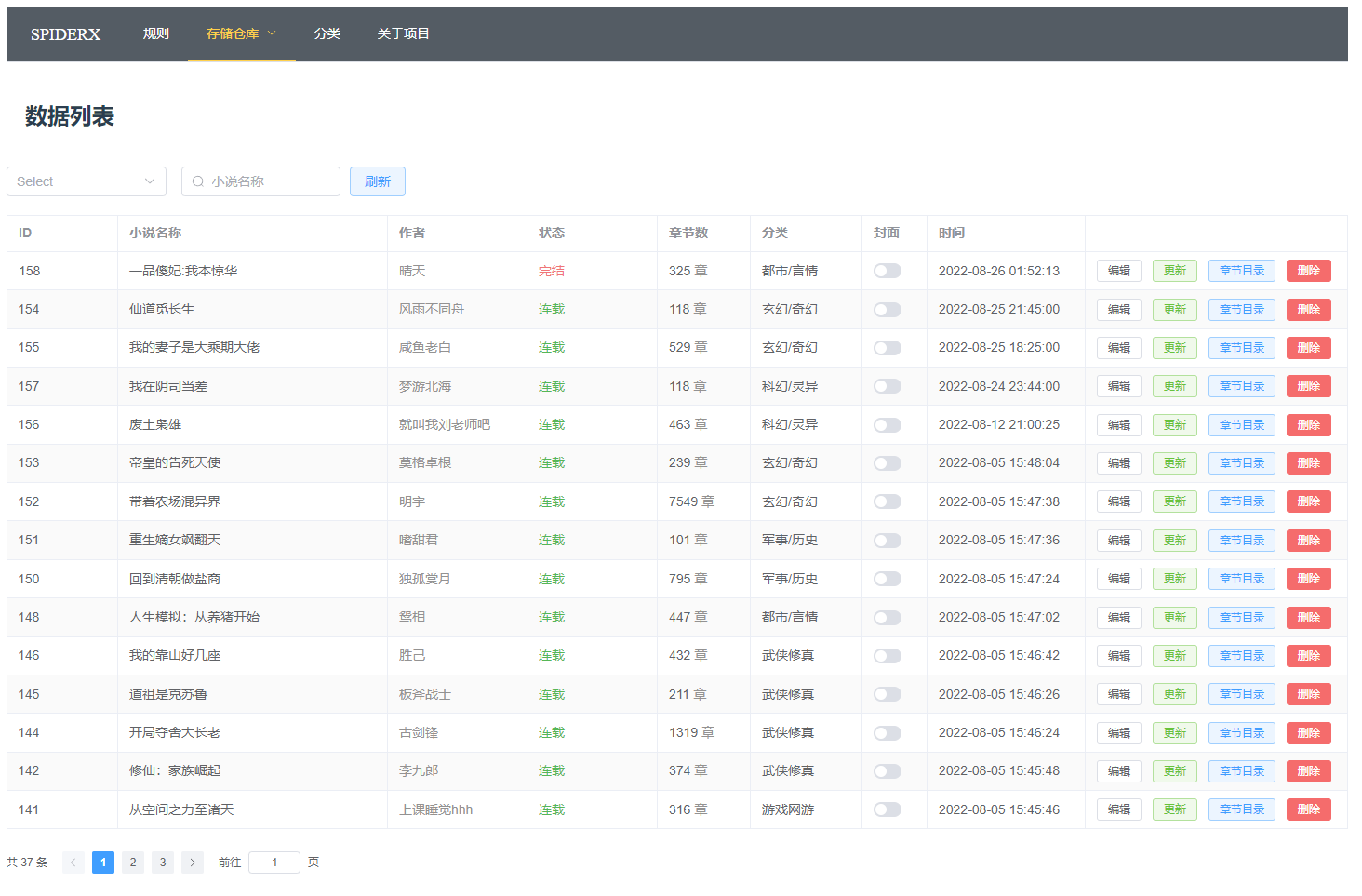Open the Select dropdown filter

(x=87, y=181)
